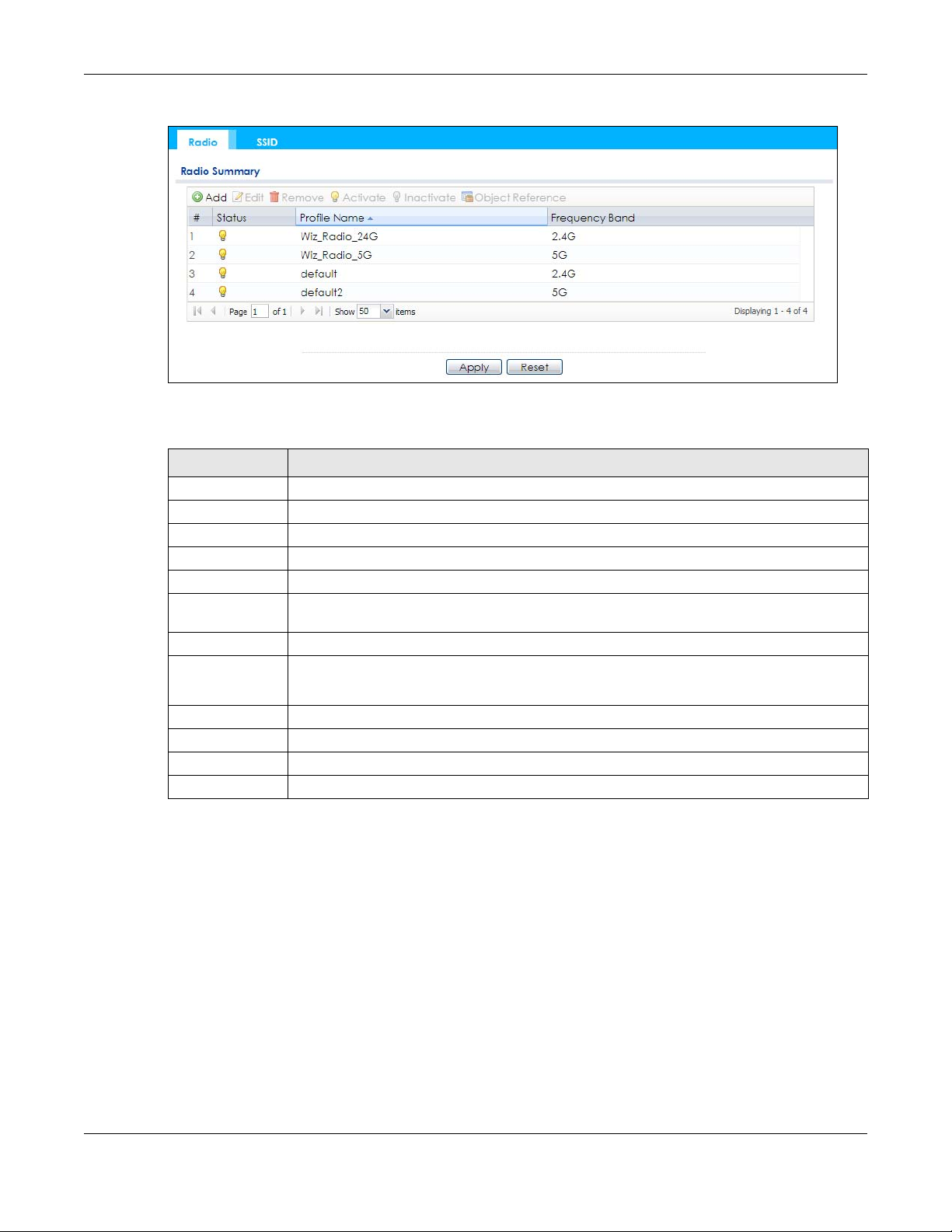Click the # column header
Image resolution: width=952 pixels, height=1232 pixels.
tap(200, 218)
